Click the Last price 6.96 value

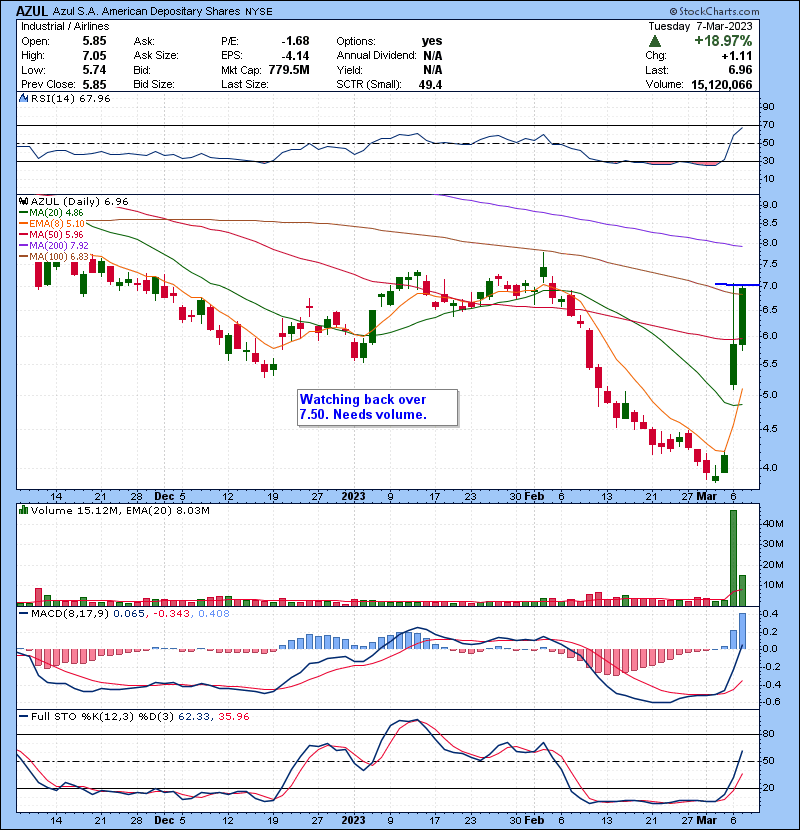coord(740,70)
